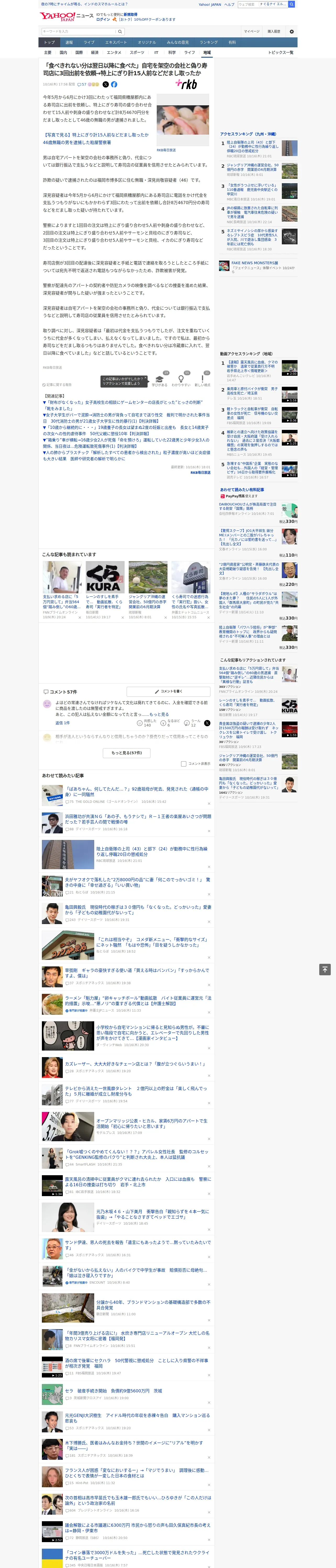Image resolution: width=336 pixels, height=1568 pixels.
Task: Open 亀田興毅氏 article in recommendations
Action: pos(138,909)
